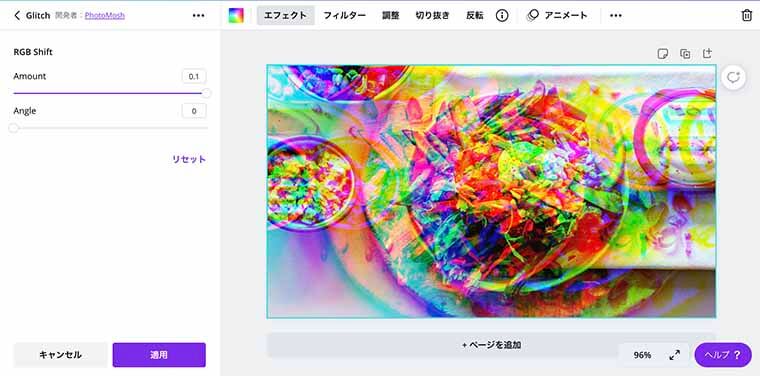Click the Amount value field

point(194,77)
